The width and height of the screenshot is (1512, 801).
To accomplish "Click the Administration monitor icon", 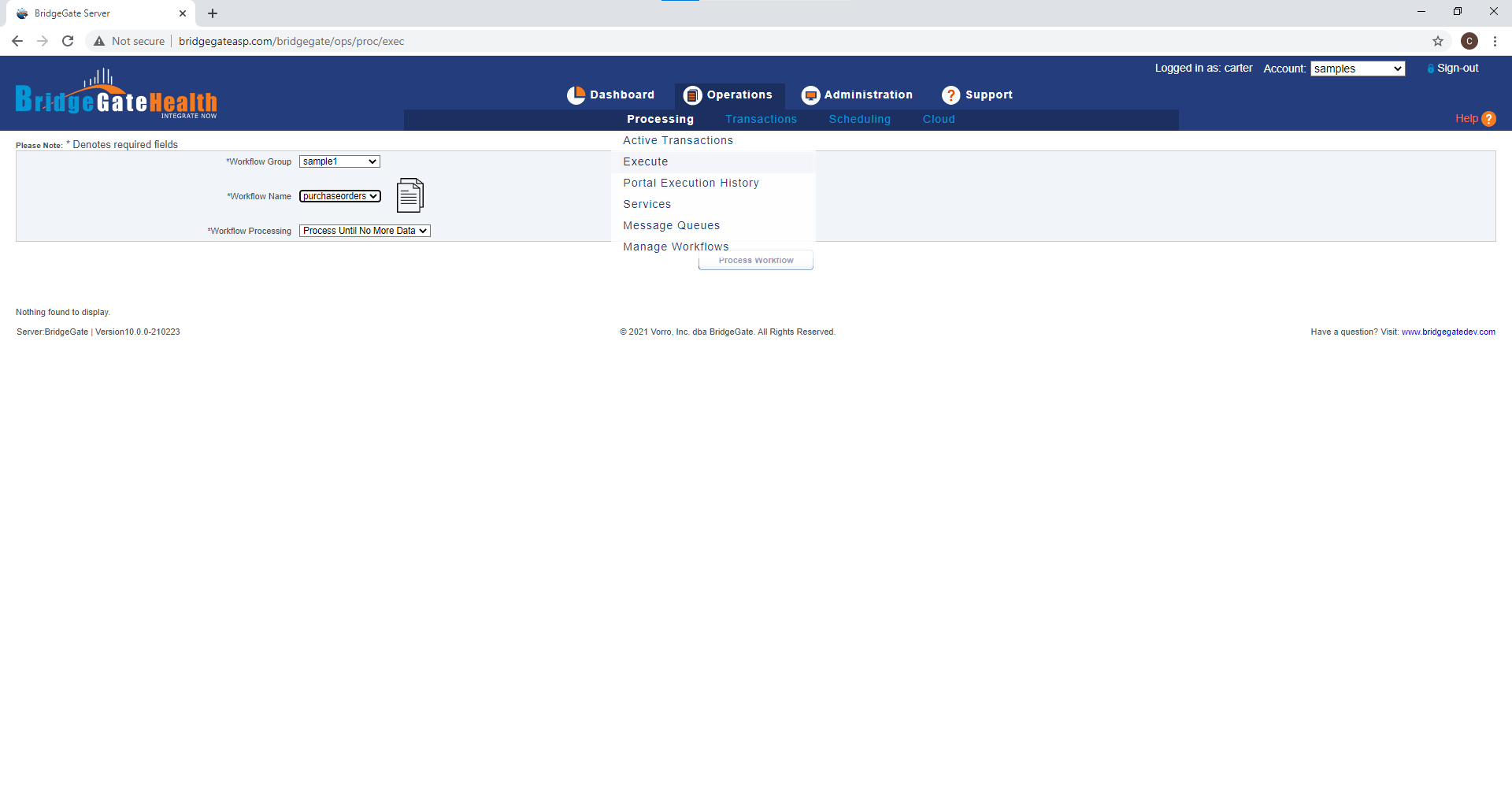I will 810,95.
